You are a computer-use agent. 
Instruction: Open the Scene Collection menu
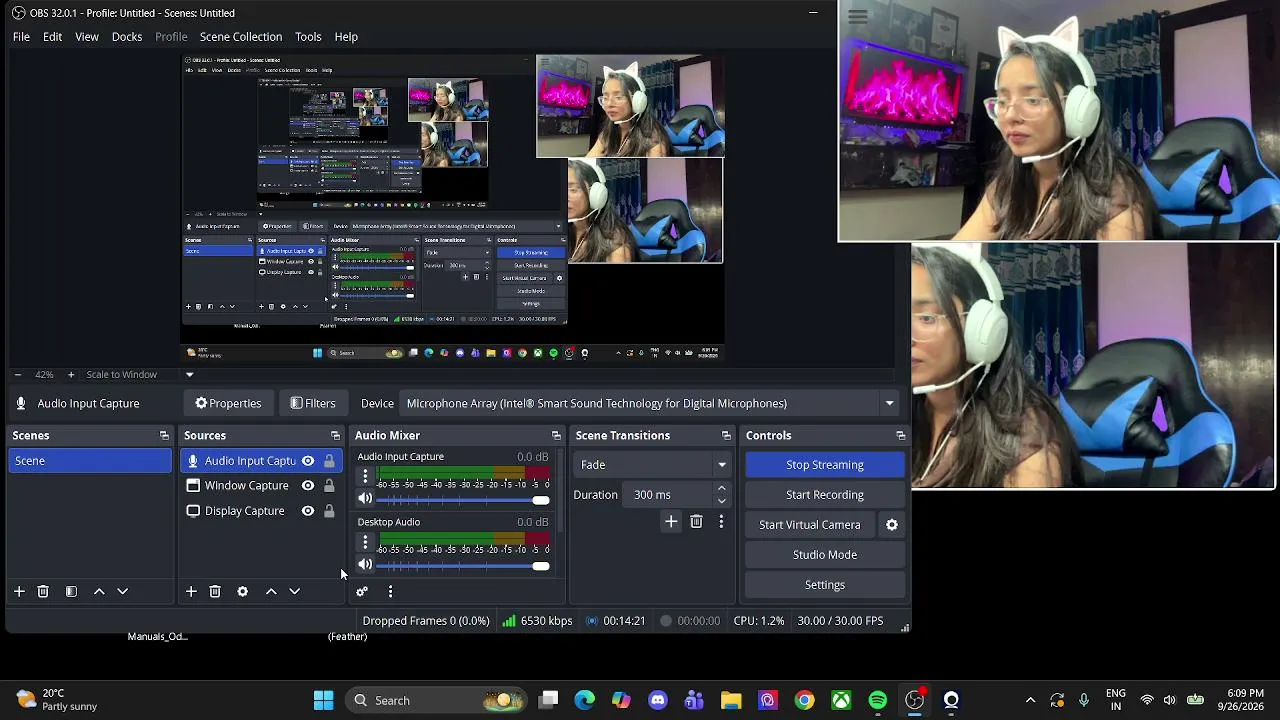point(241,37)
